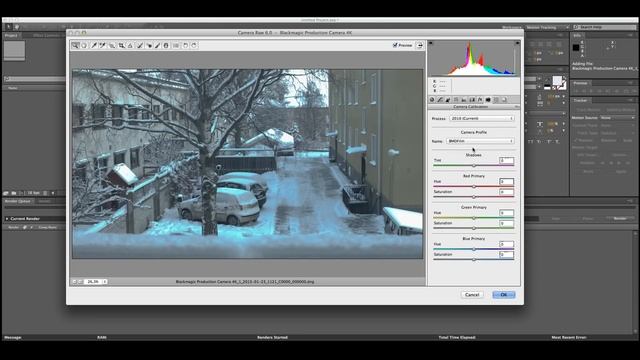640x360 pixels.
Task: Adjust the Shadows Tint slider
Action: pyautogui.click(x=473, y=166)
